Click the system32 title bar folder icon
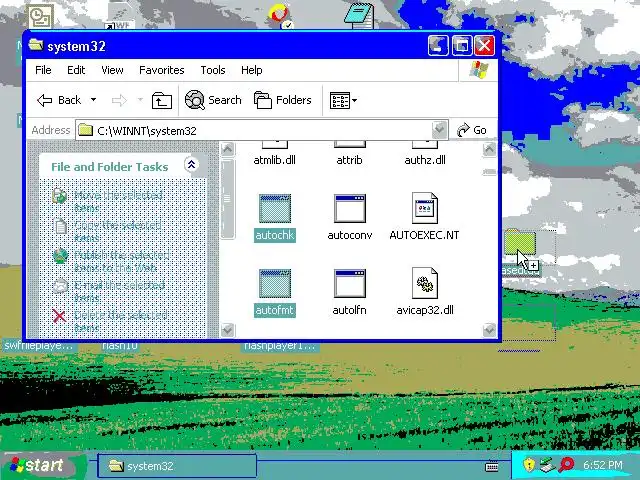This screenshot has width=640, height=480. point(36,45)
